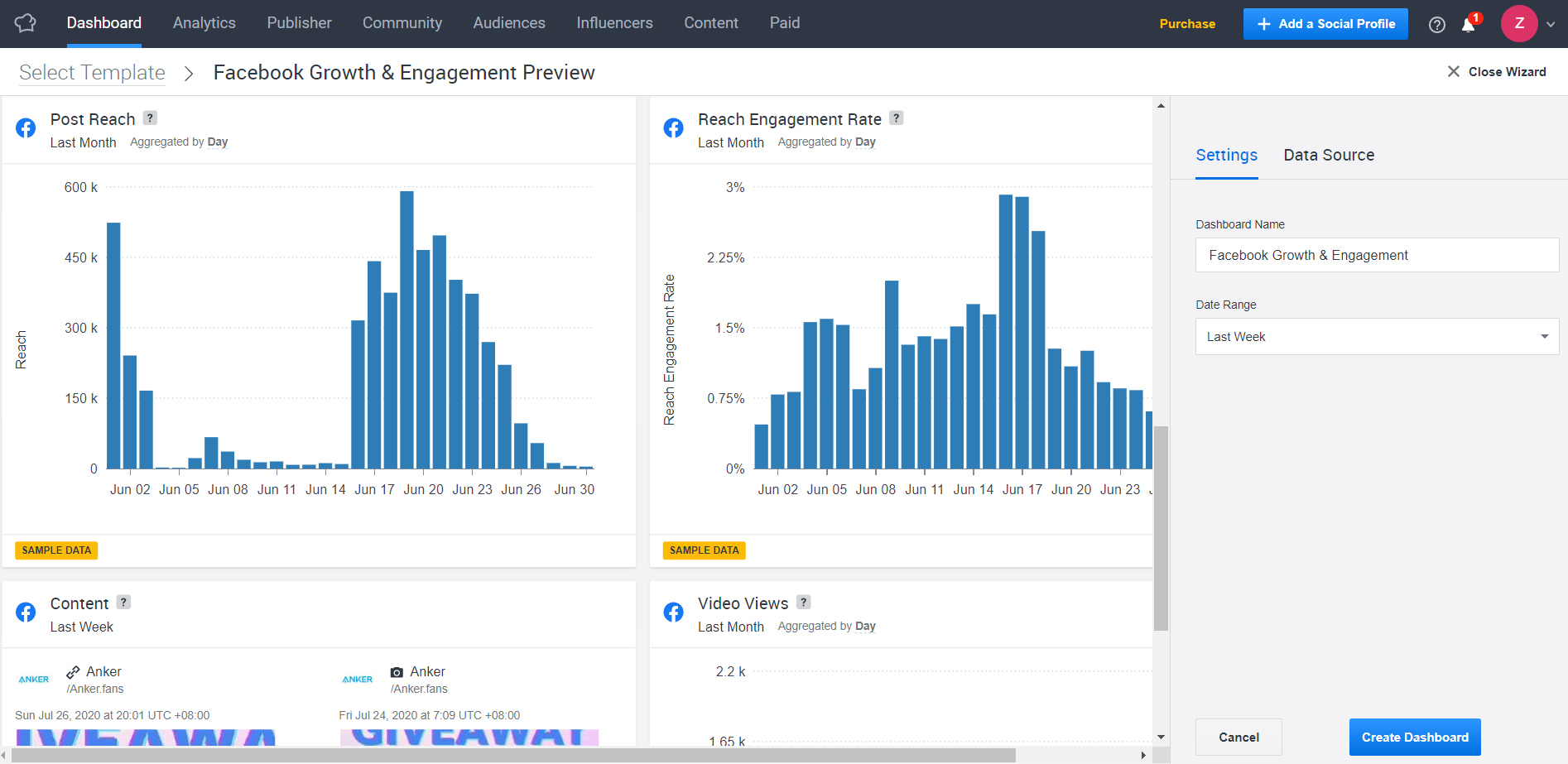This screenshot has height=764, width=1568.
Task: Click the Facebook icon beside Post Reach
Action: click(26, 128)
